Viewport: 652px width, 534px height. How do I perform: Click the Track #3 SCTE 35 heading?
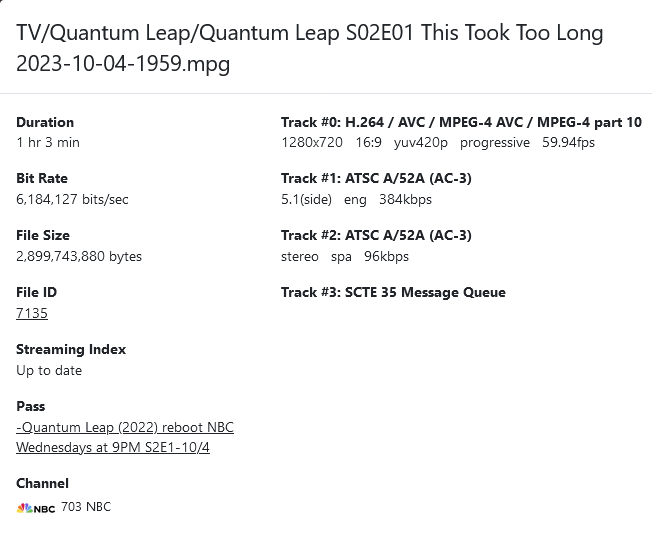(x=393, y=292)
